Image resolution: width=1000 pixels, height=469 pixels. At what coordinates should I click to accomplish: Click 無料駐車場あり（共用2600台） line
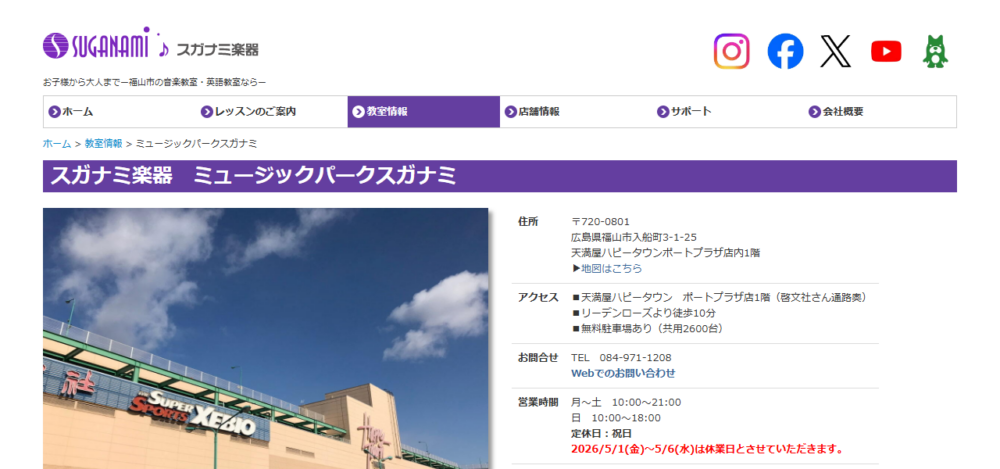tap(649, 329)
